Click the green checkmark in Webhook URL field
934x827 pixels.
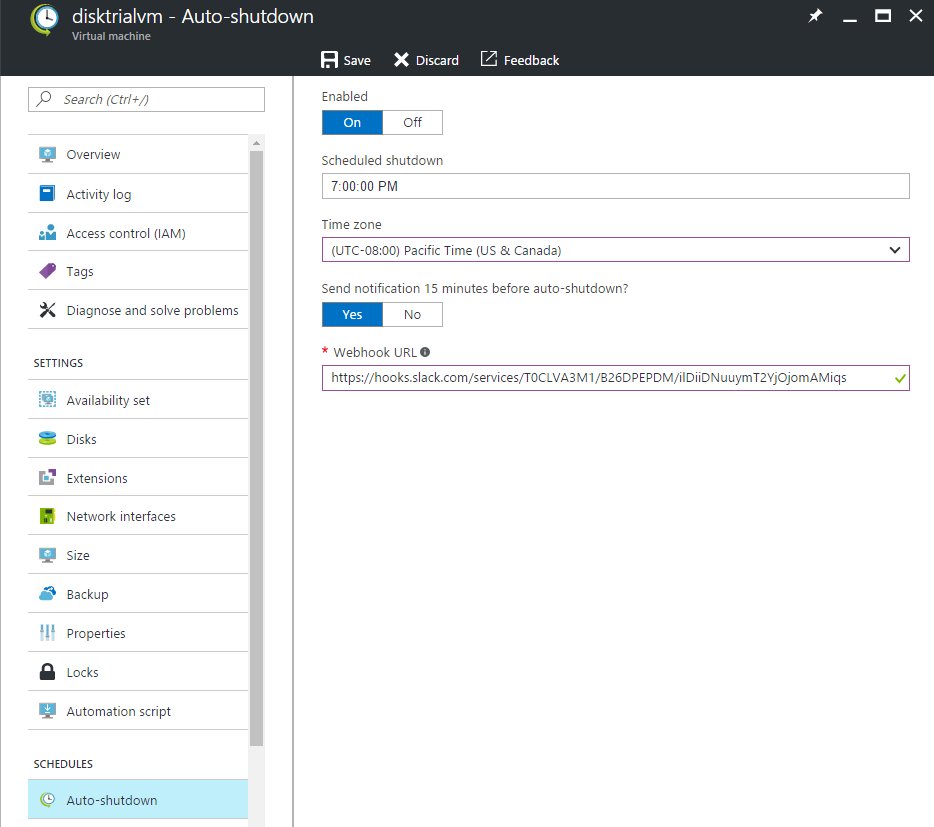click(x=900, y=378)
